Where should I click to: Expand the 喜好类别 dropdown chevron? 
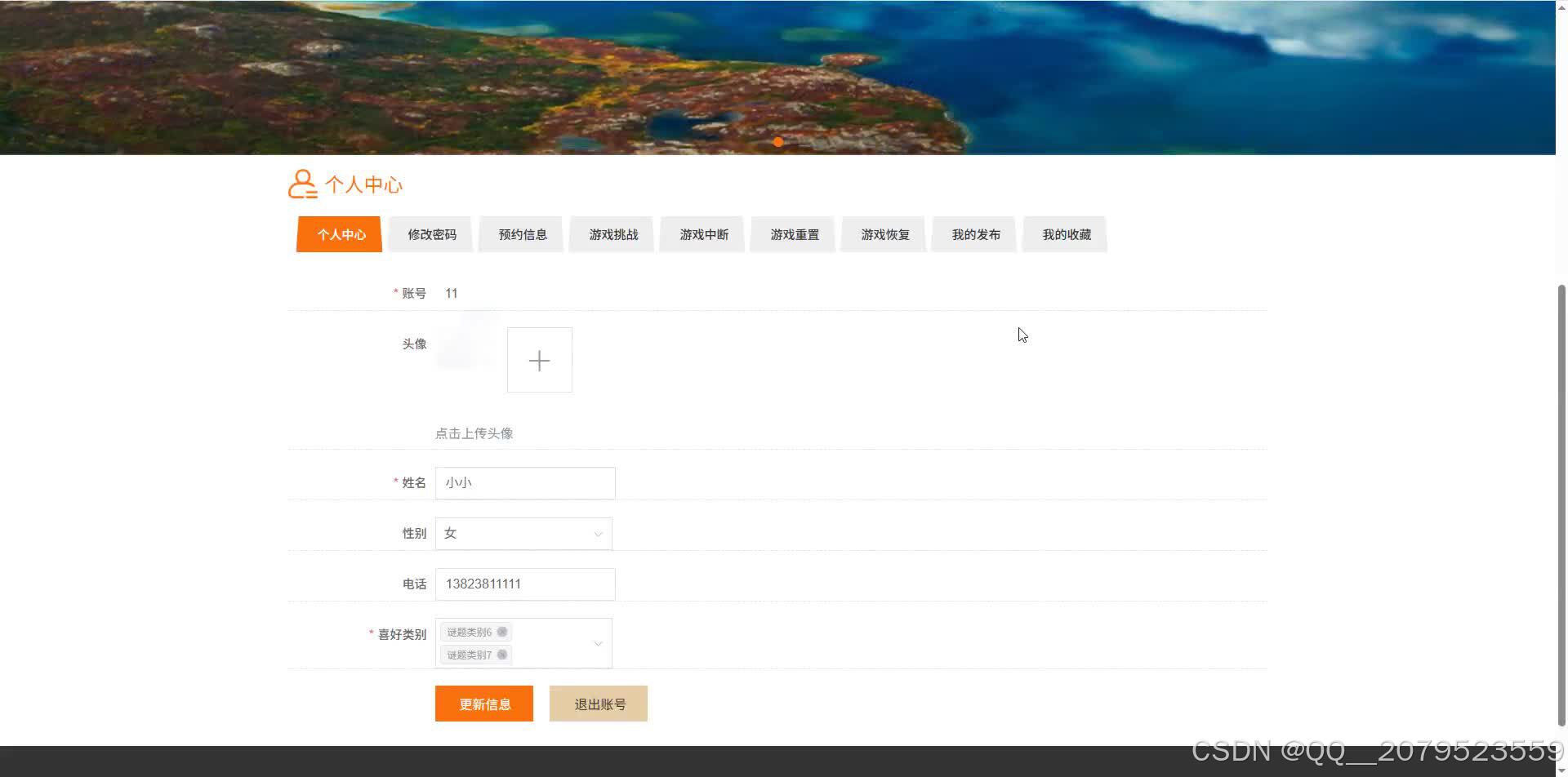(597, 642)
